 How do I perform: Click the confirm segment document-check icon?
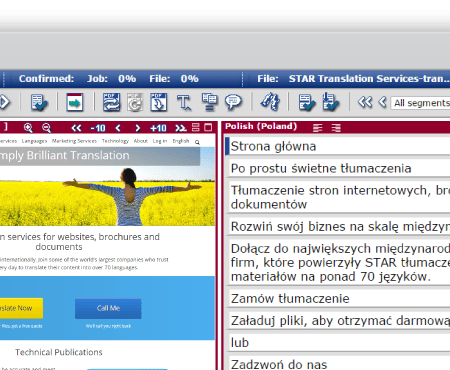point(39,102)
